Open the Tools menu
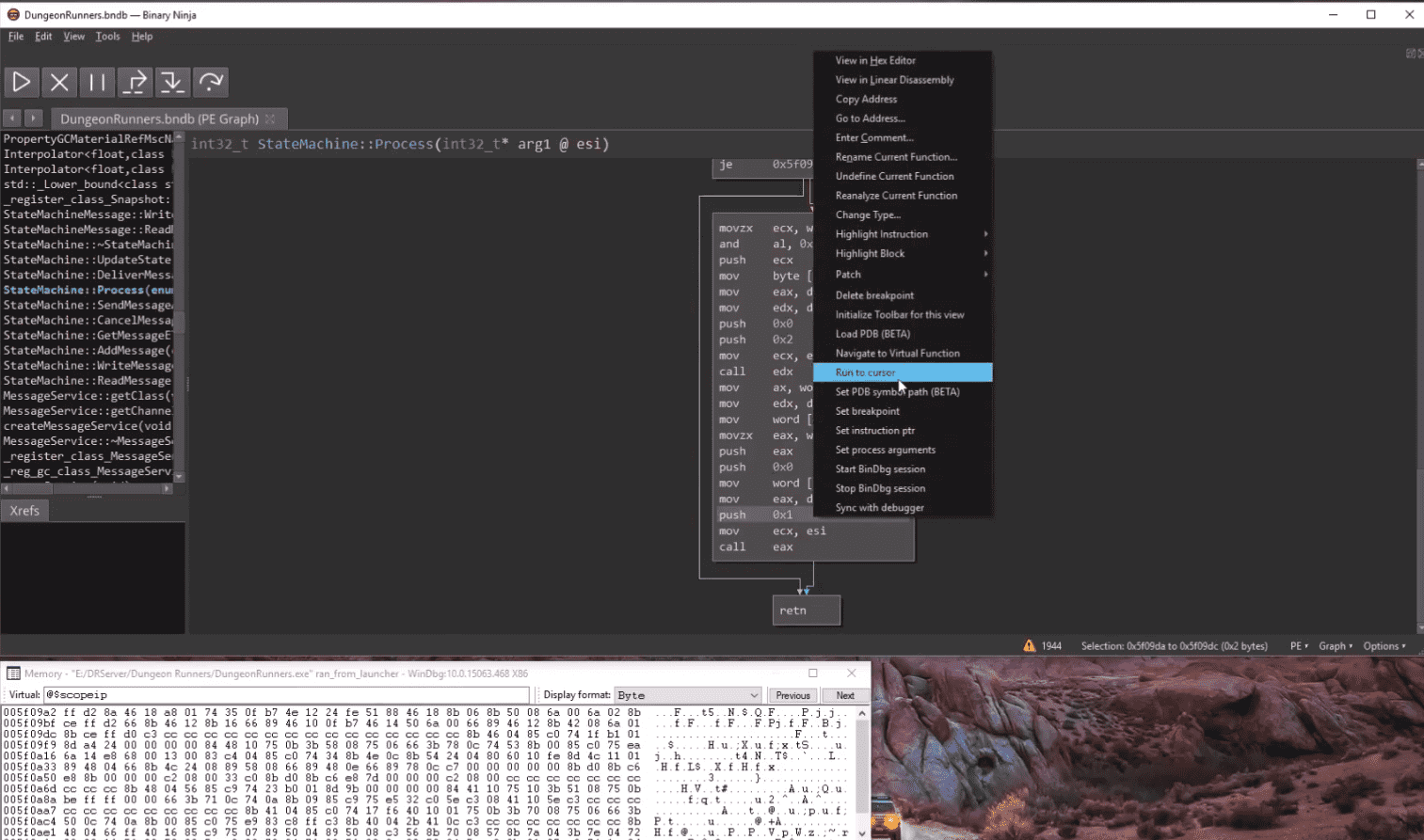The height and width of the screenshot is (840, 1424). 107,36
